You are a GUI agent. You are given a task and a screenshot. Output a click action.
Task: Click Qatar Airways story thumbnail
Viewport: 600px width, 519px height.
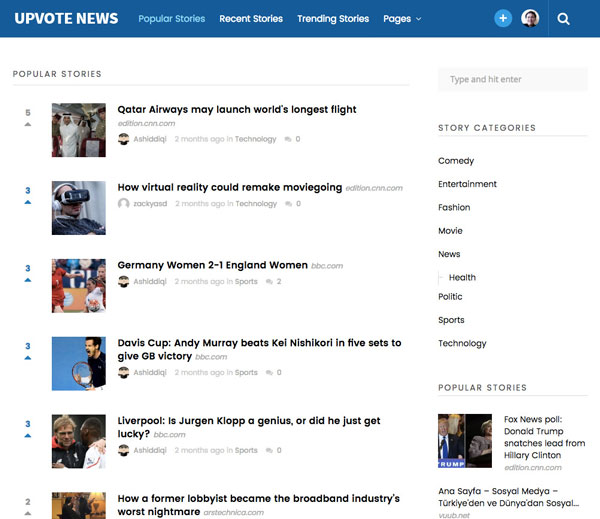(x=79, y=130)
